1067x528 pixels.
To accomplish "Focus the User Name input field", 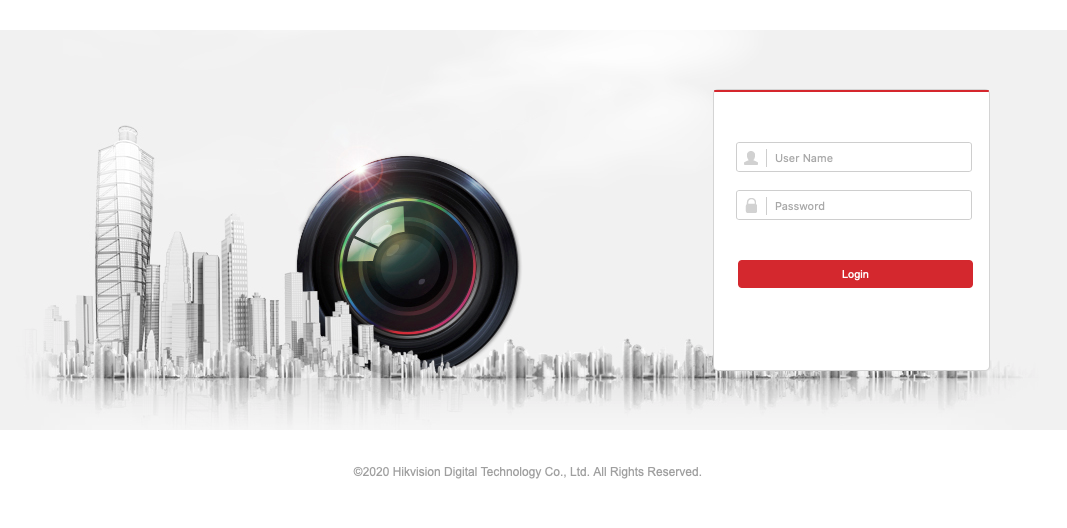I will (x=853, y=157).
